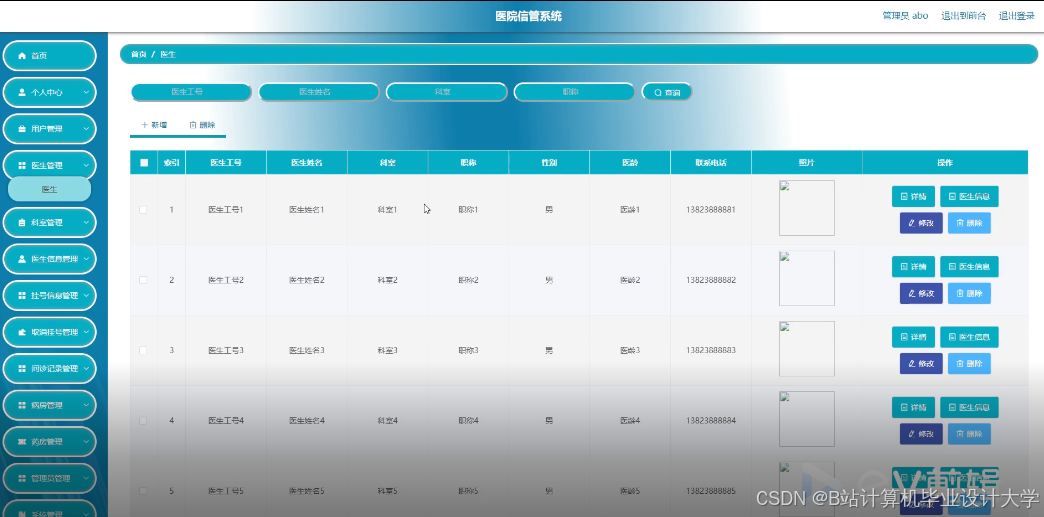
Task: Focus the 医生工号 search field
Action: 191,92
